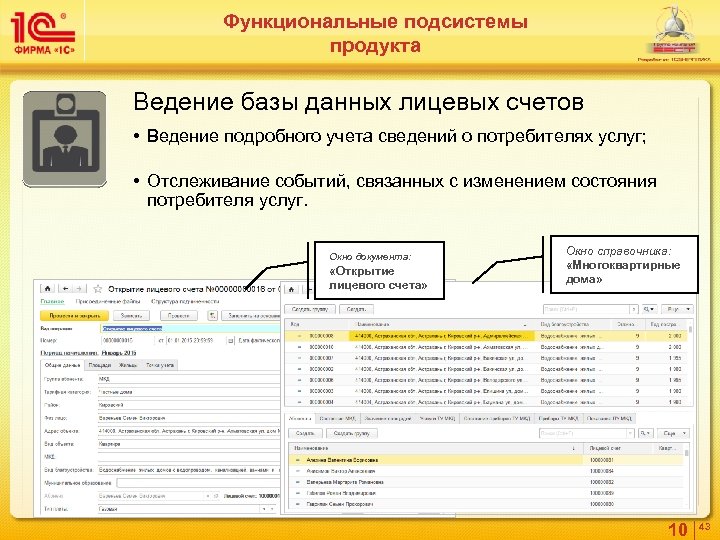
Task: Click the Физ. лицо field
Action: pyautogui.click(x=189, y=418)
